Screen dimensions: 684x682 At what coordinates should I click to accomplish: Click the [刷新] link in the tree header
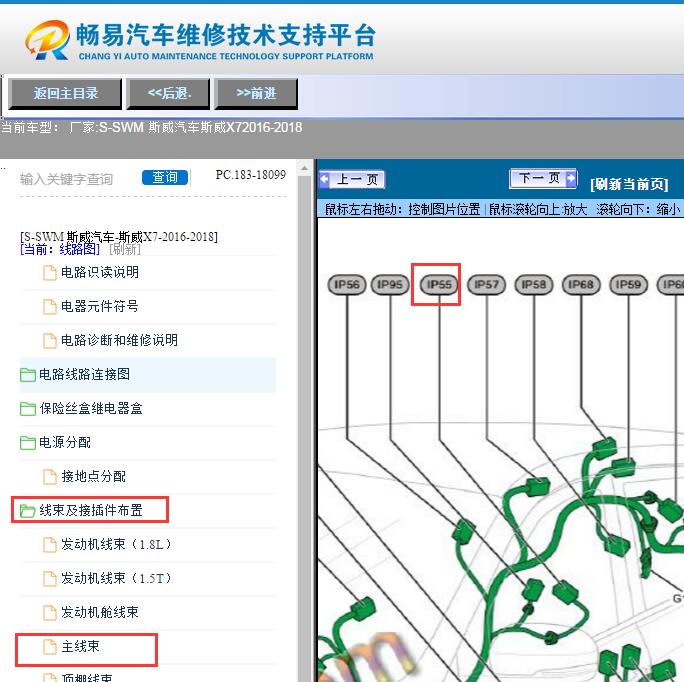click(125, 249)
